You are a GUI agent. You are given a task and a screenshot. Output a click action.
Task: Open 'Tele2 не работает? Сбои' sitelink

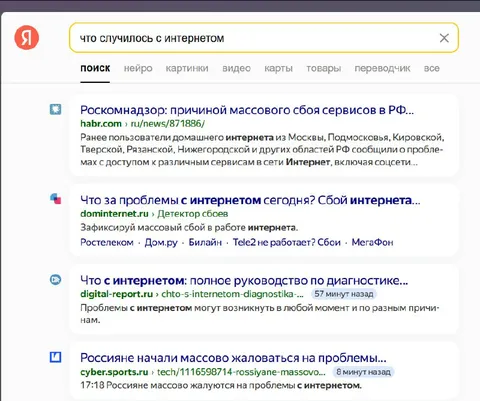[287, 242]
